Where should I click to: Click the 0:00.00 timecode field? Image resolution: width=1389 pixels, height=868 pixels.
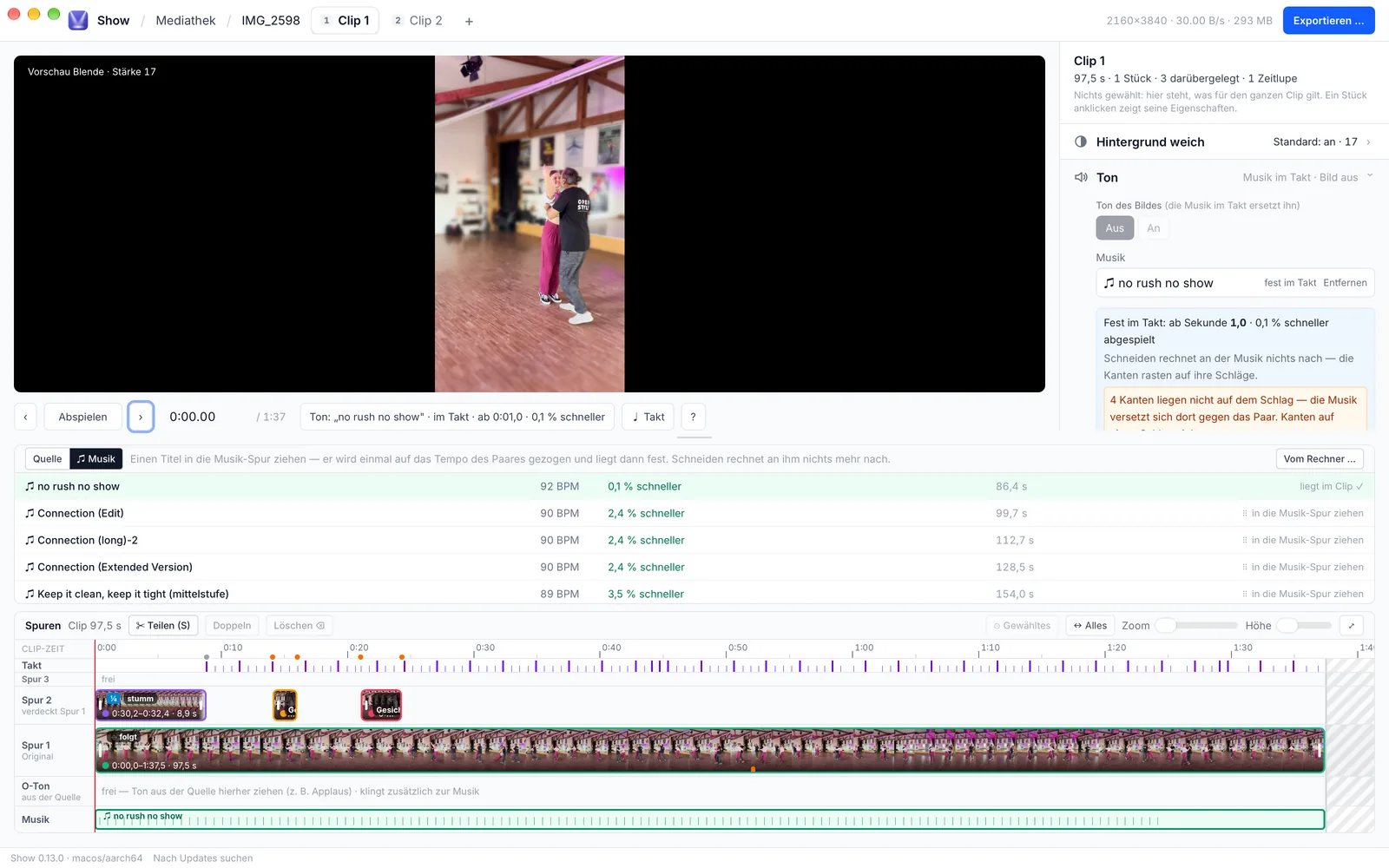[x=193, y=417]
